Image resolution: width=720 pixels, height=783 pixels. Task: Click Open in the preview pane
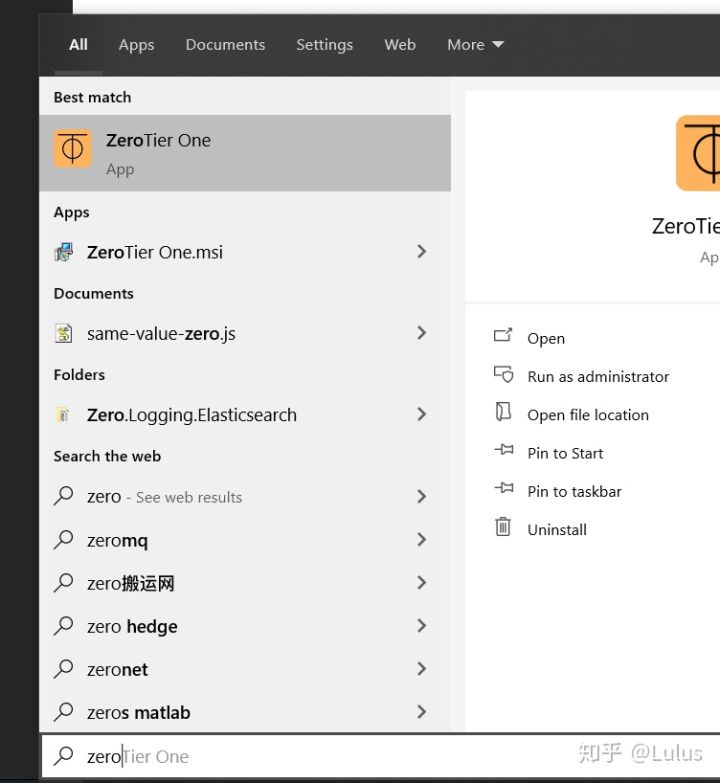[546, 339]
